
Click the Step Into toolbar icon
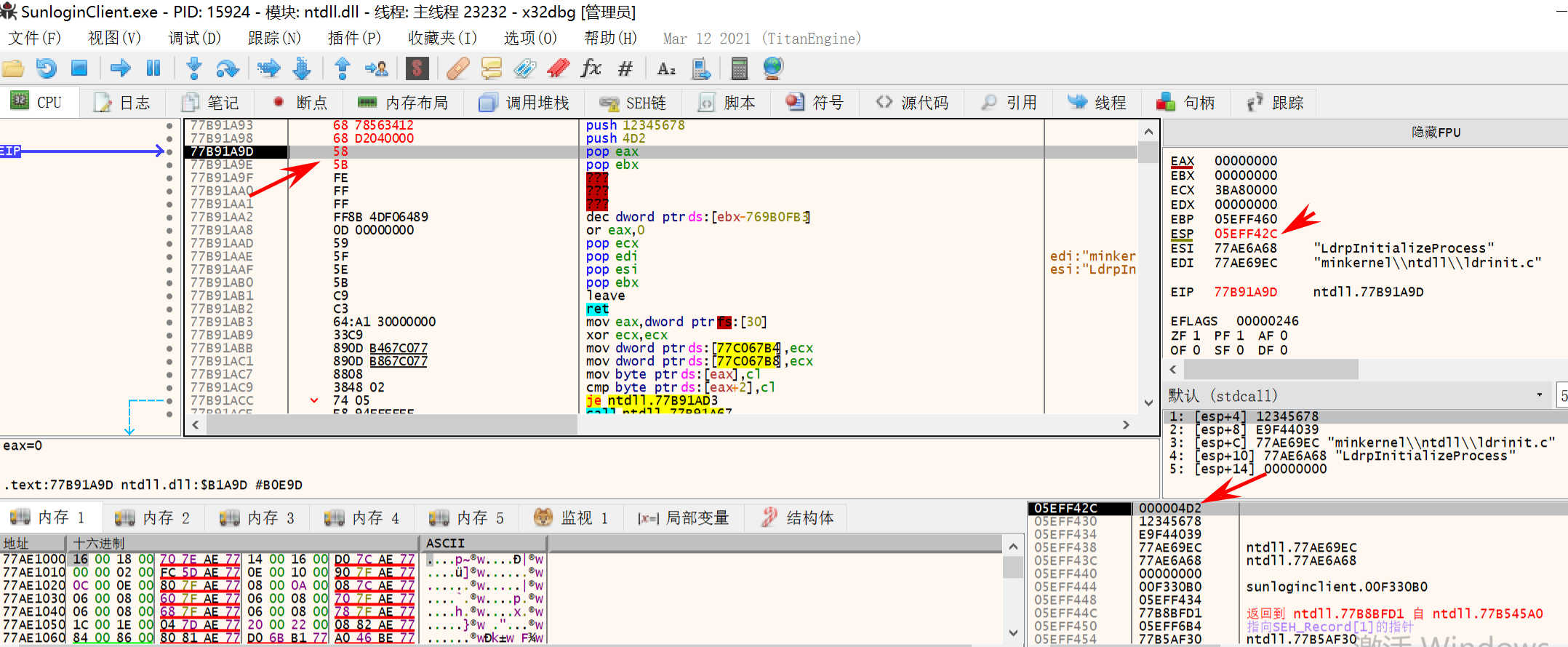point(193,68)
